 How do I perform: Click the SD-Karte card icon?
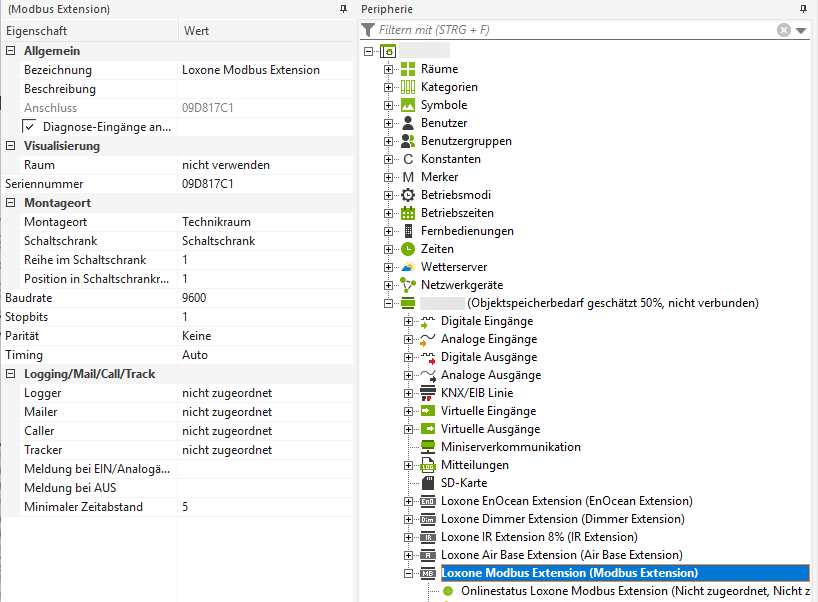tap(428, 483)
